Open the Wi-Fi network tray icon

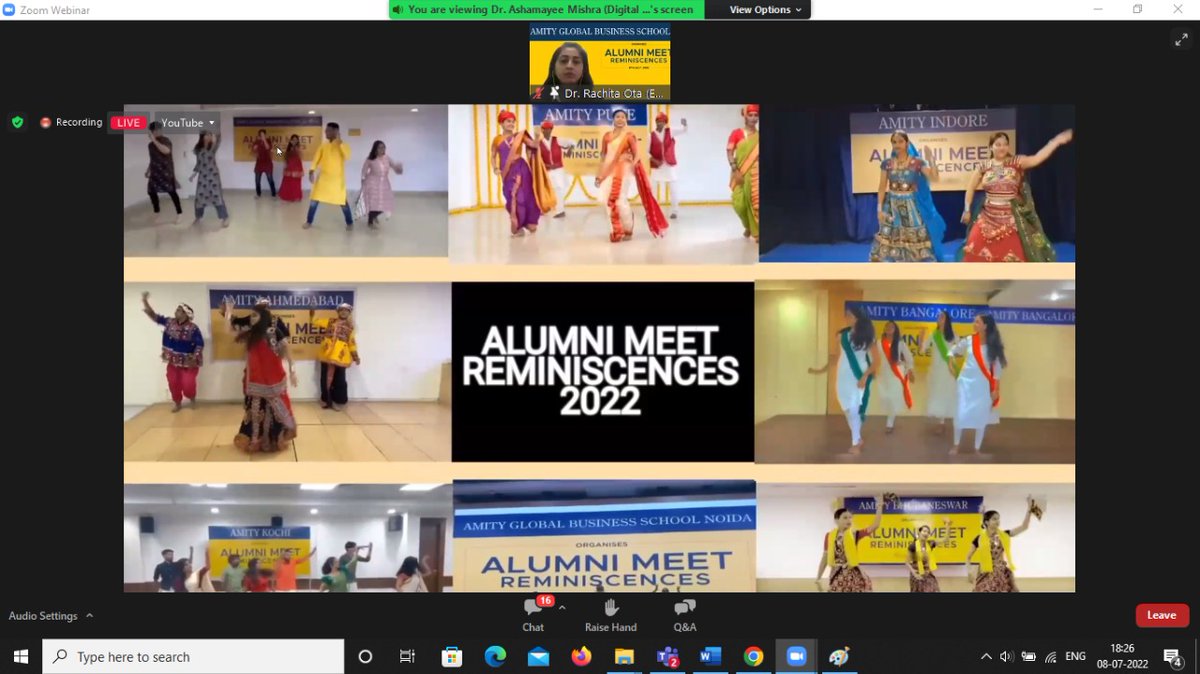tap(1051, 657)
